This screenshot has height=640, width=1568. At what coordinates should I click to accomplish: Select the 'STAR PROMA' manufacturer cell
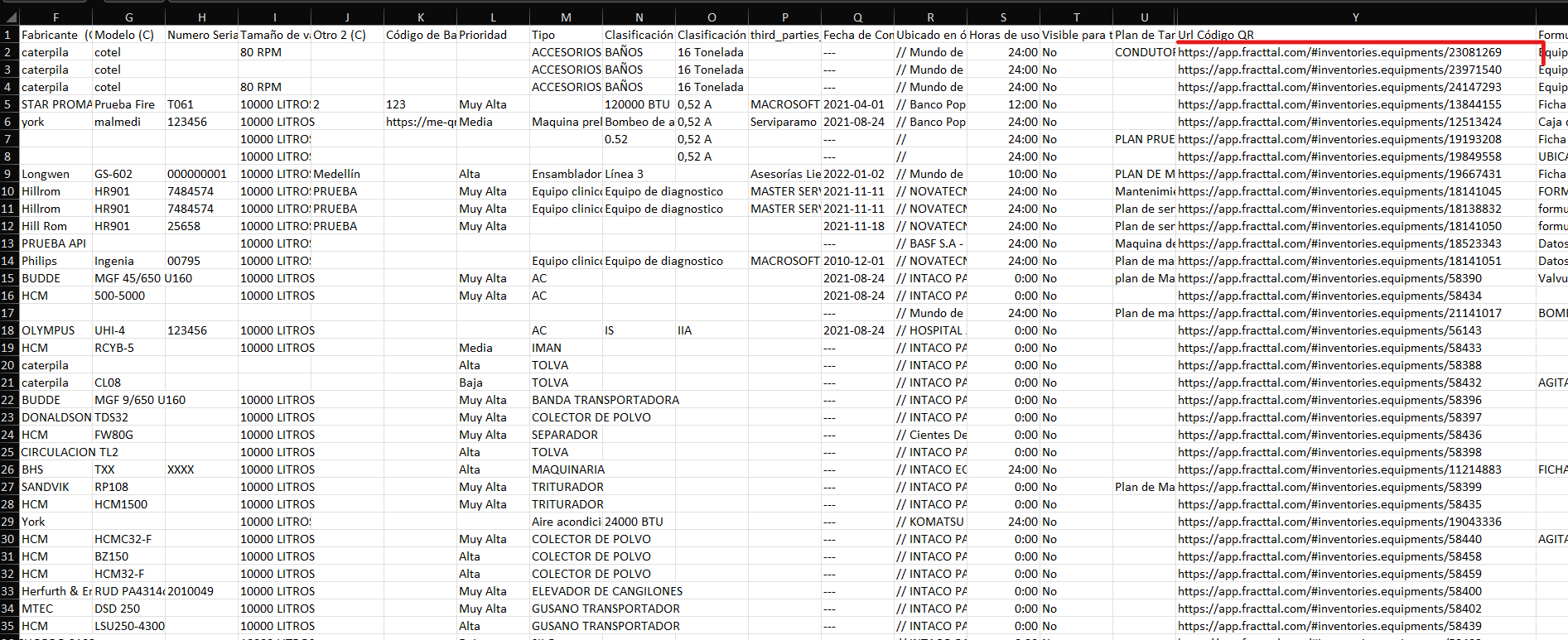point(55,104)
